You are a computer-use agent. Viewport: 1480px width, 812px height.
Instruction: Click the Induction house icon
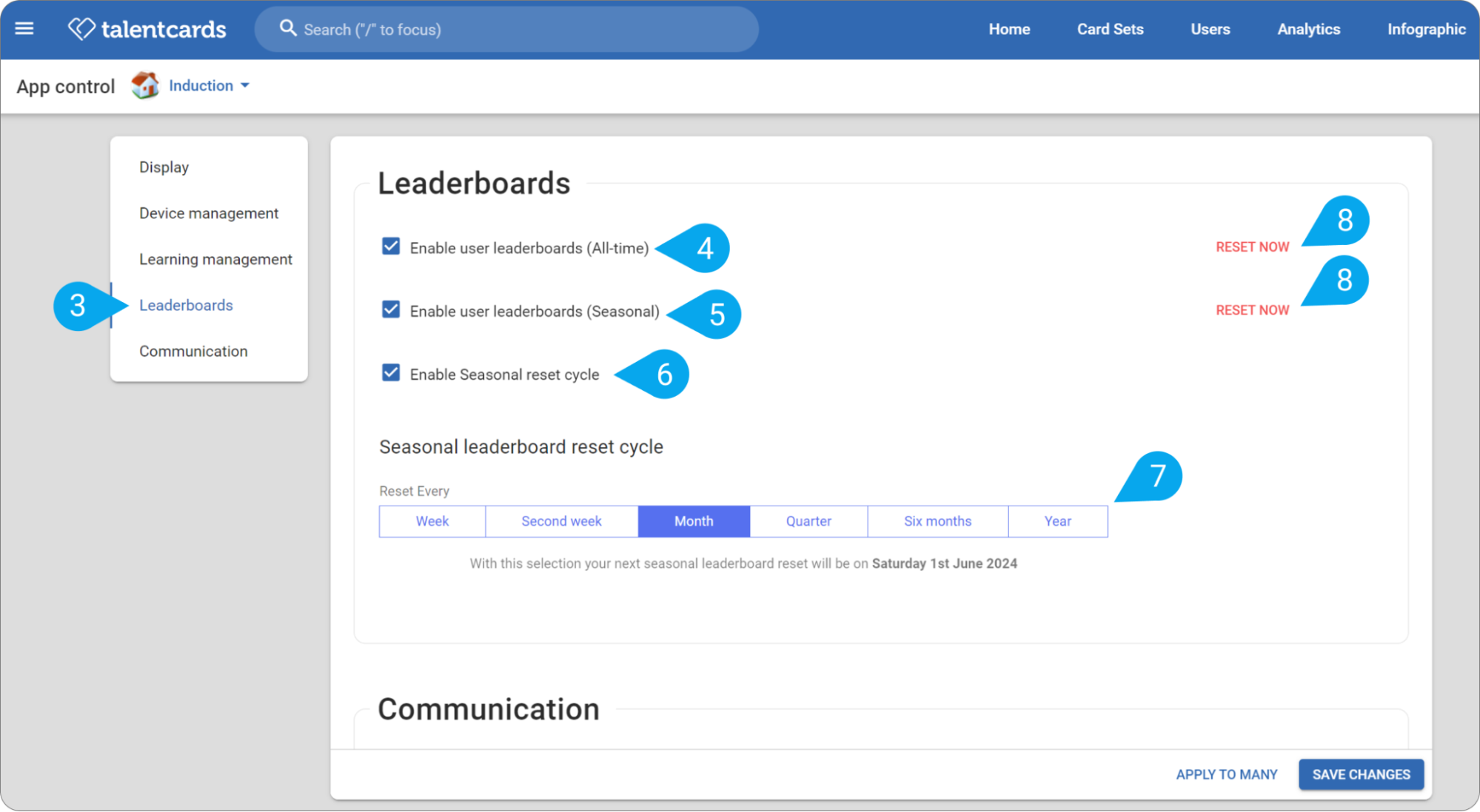tap(145, 85)
